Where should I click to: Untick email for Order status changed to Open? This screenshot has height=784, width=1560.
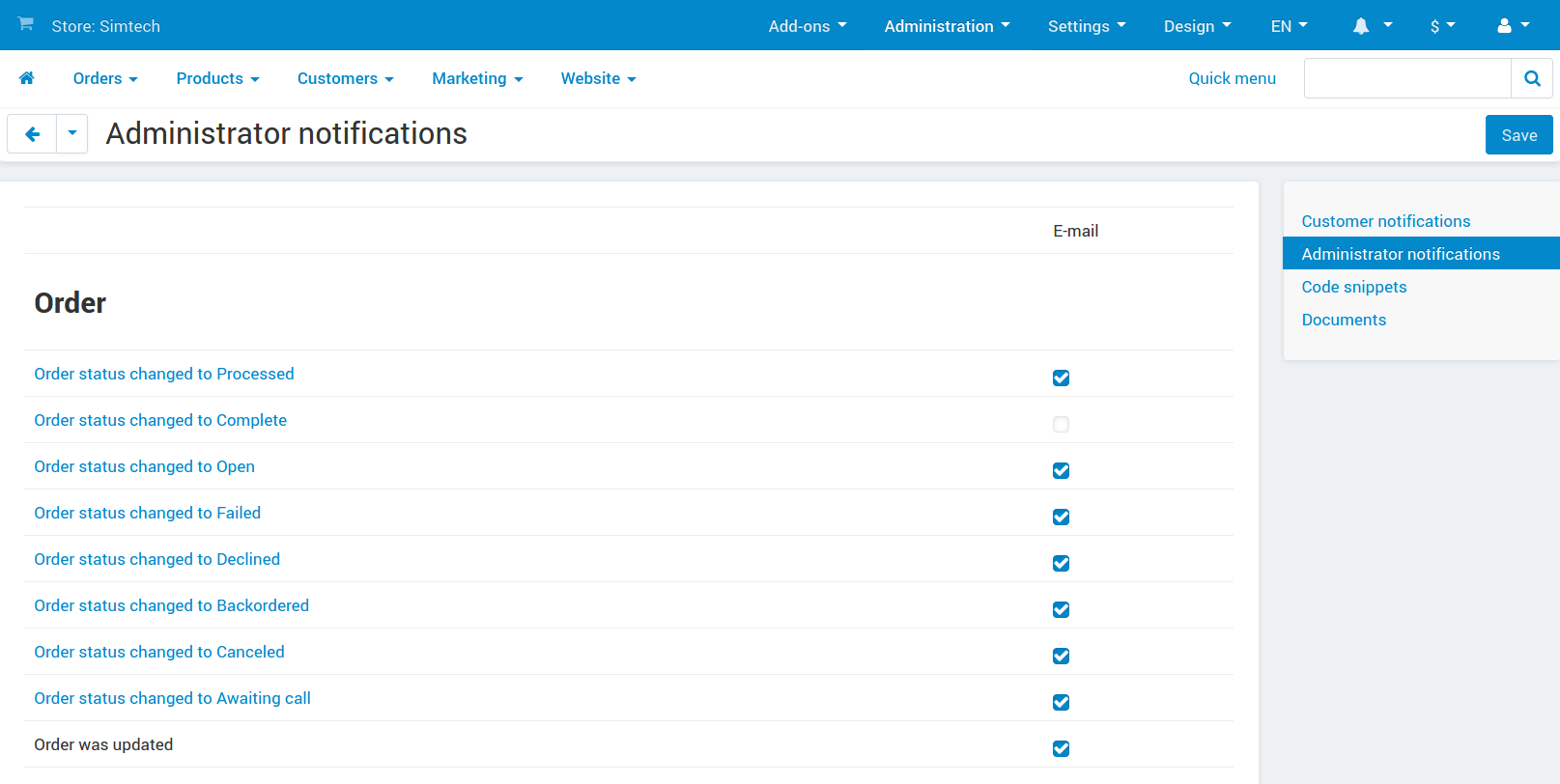pyautogui.click(x=1061, y=470)
